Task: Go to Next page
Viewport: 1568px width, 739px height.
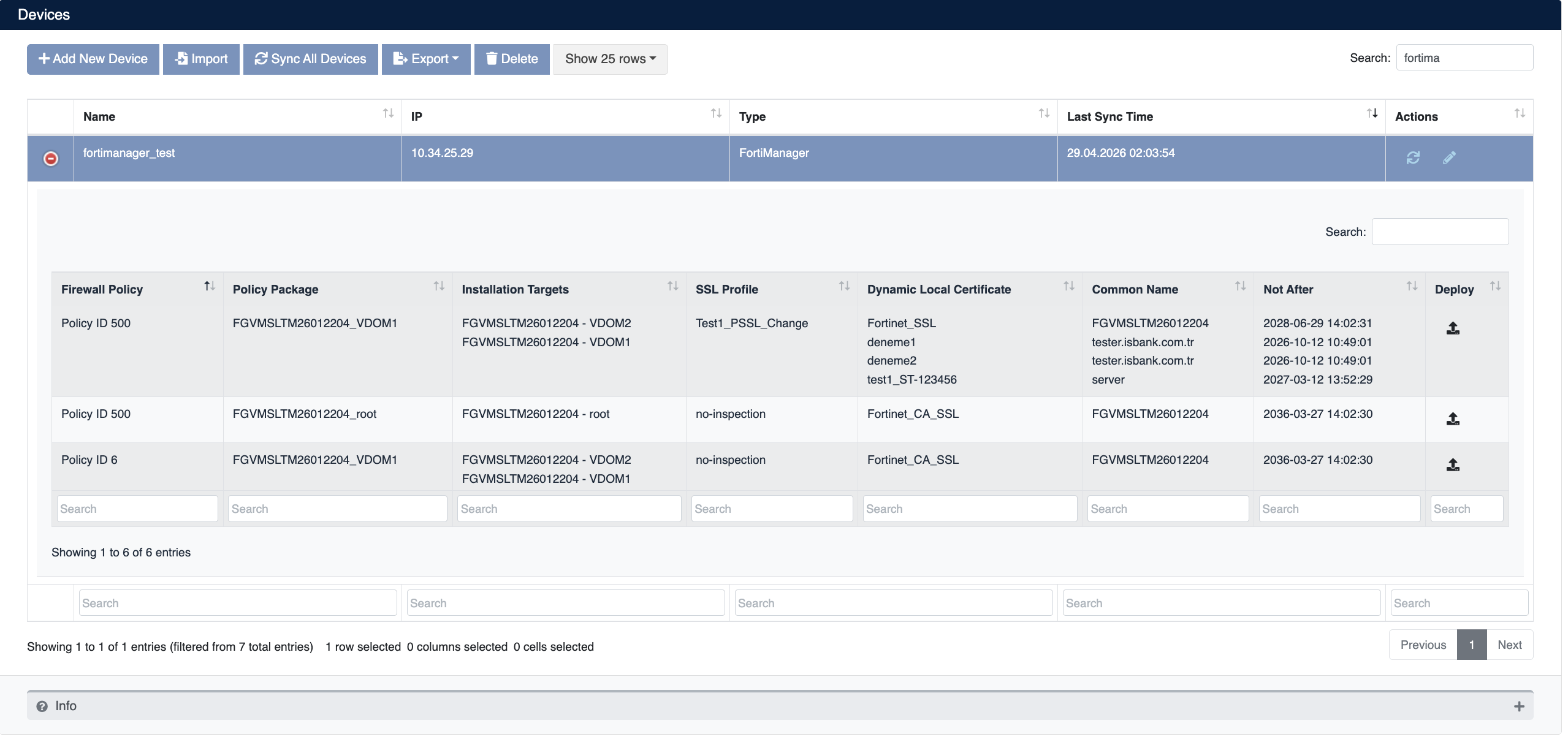Action: coord(1510,645)
